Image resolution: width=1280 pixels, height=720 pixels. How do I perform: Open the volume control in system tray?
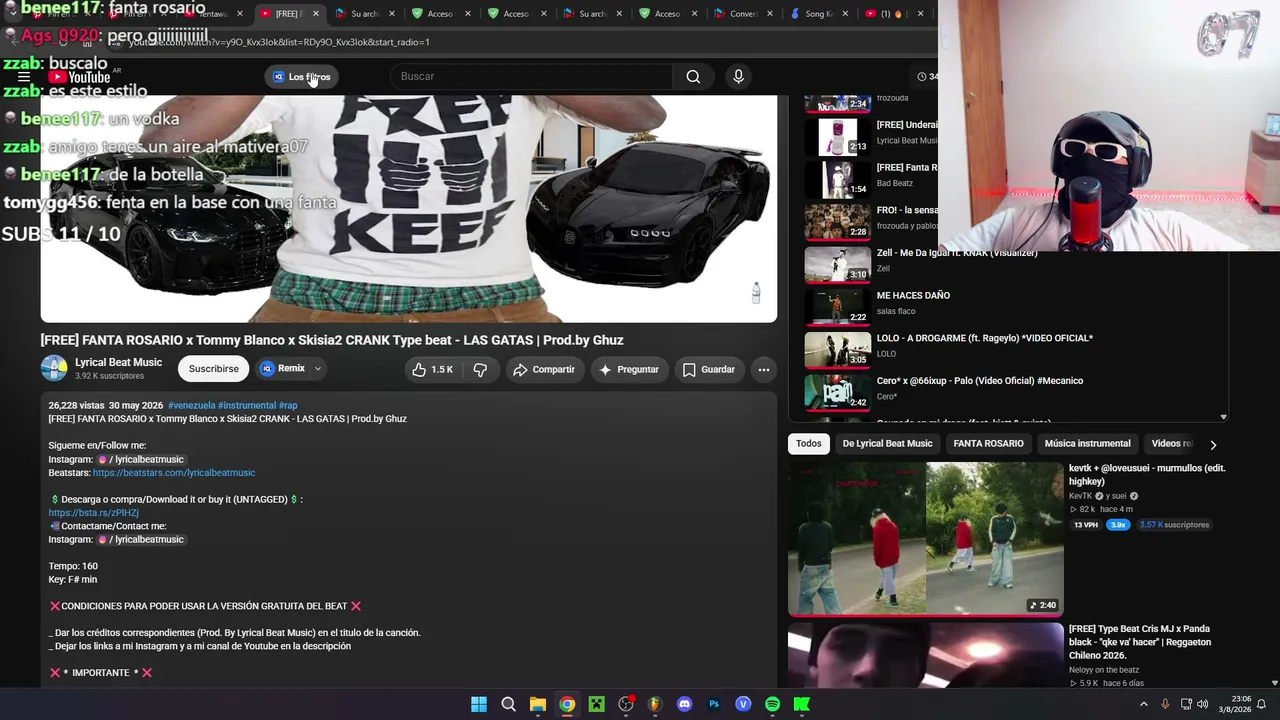point(1202,704)
